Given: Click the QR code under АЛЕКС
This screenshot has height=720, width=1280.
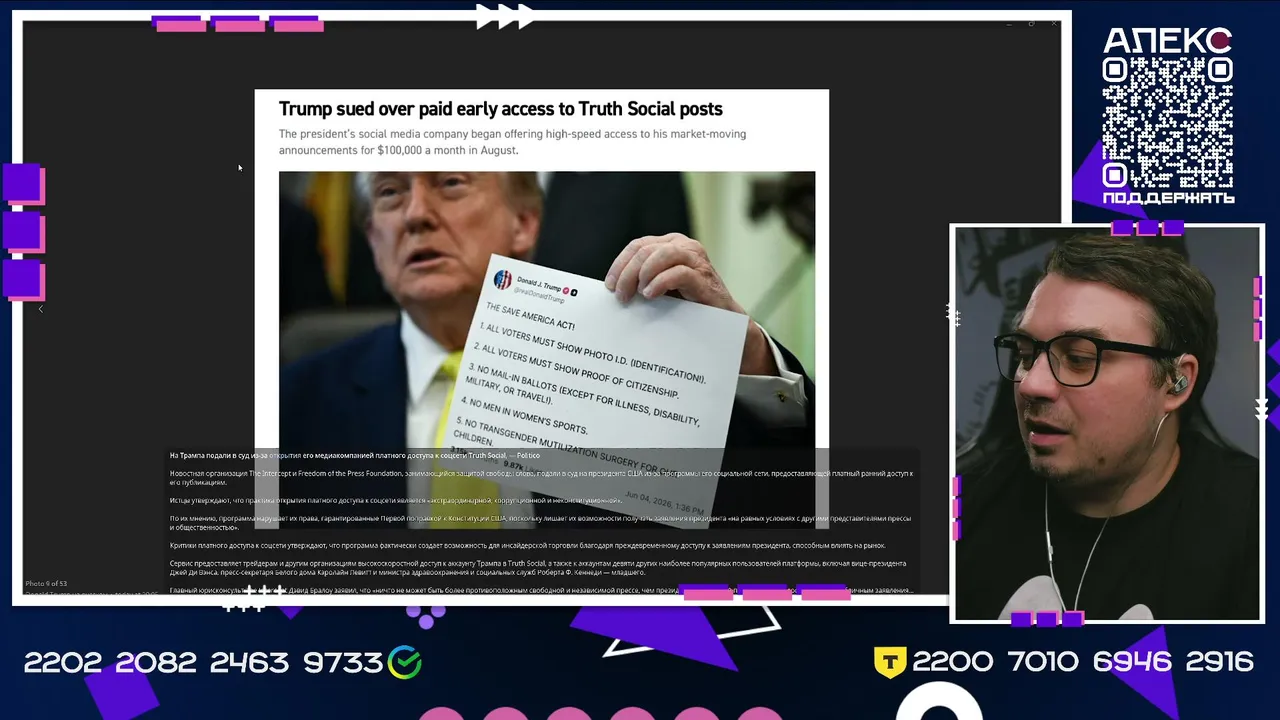Looking at the screenshot, I should pyautogui.click(x=1167, y=122).
